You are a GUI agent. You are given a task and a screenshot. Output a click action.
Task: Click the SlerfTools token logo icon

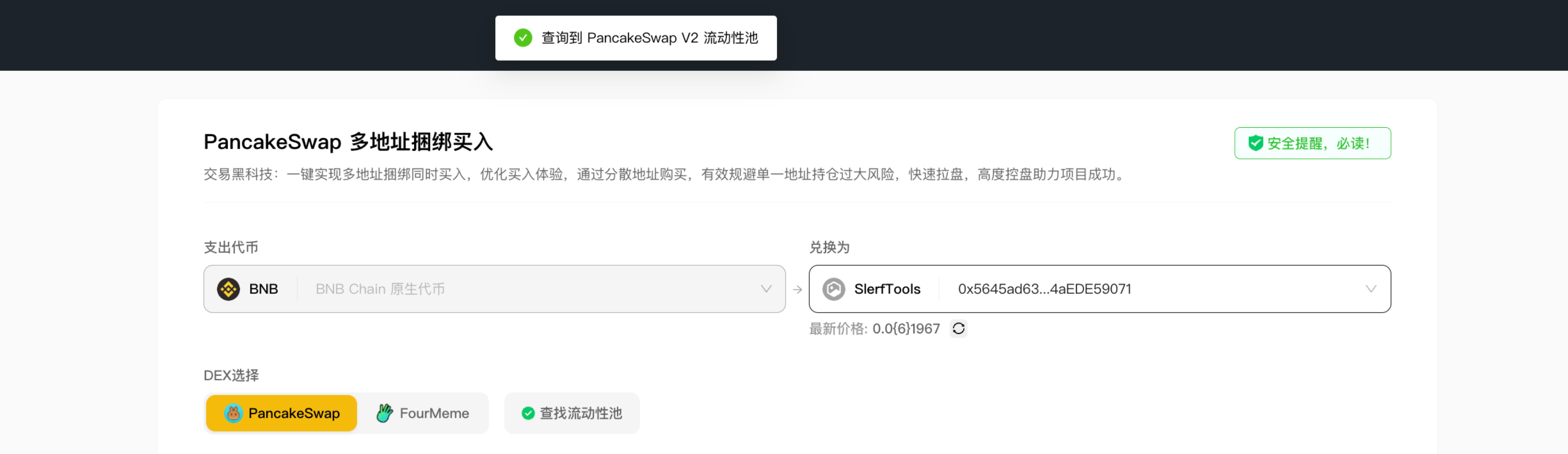833,289
